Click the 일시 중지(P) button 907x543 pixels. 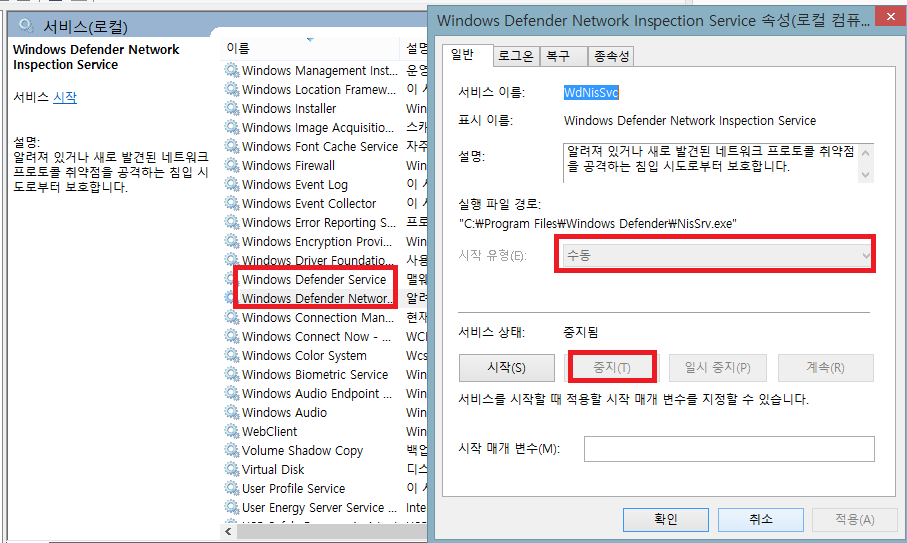[x=718, y=368]
